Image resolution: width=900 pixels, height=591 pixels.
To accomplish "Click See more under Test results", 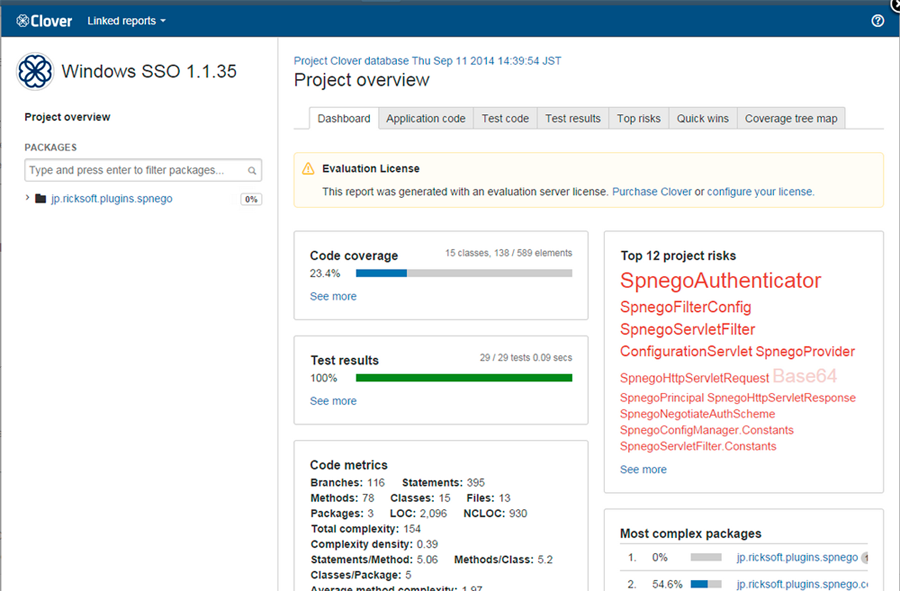I will tap(333, 401).
